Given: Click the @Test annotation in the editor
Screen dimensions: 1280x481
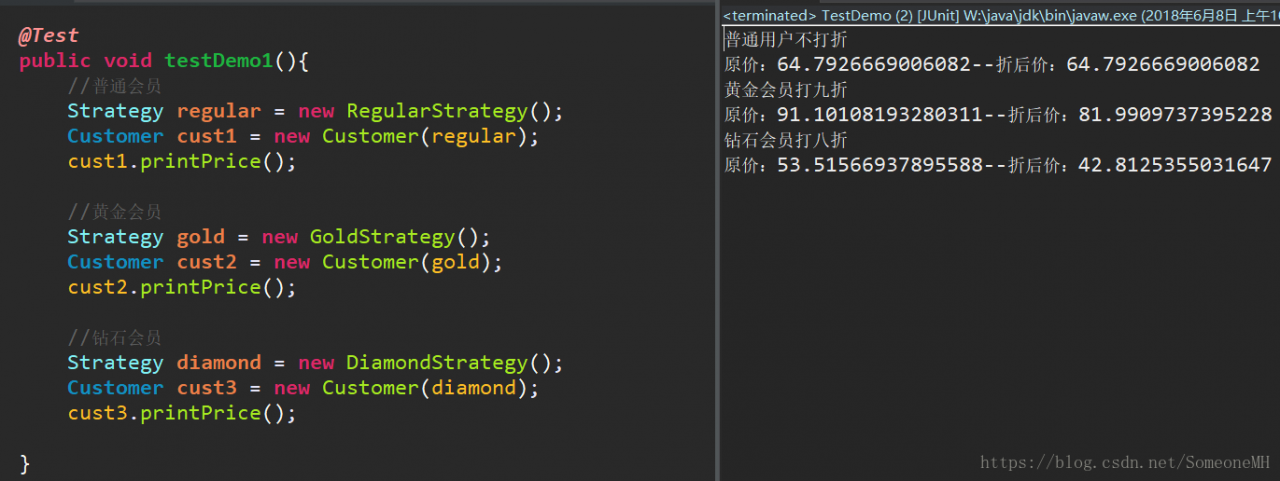Looking at the screenshot, I should (48, 36).
